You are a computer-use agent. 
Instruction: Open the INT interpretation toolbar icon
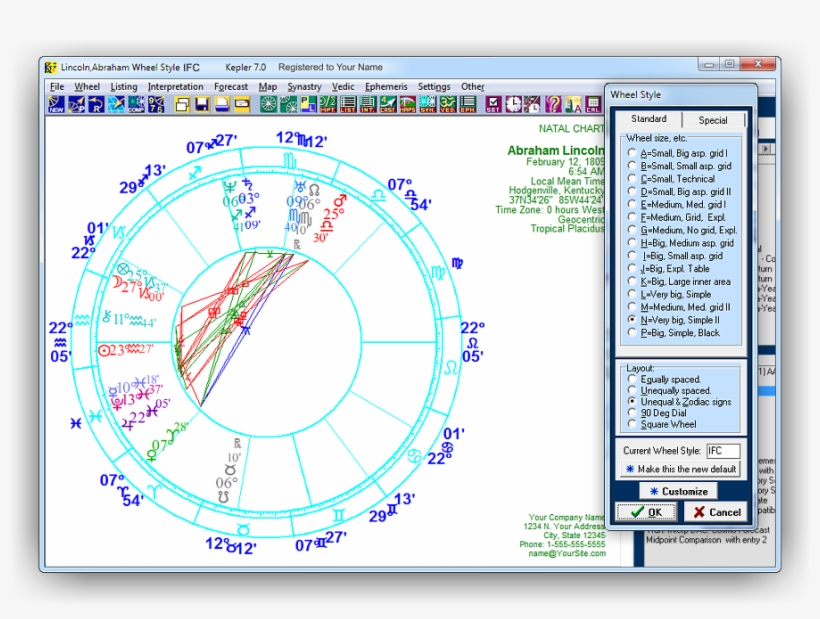[x=365, y=104]
